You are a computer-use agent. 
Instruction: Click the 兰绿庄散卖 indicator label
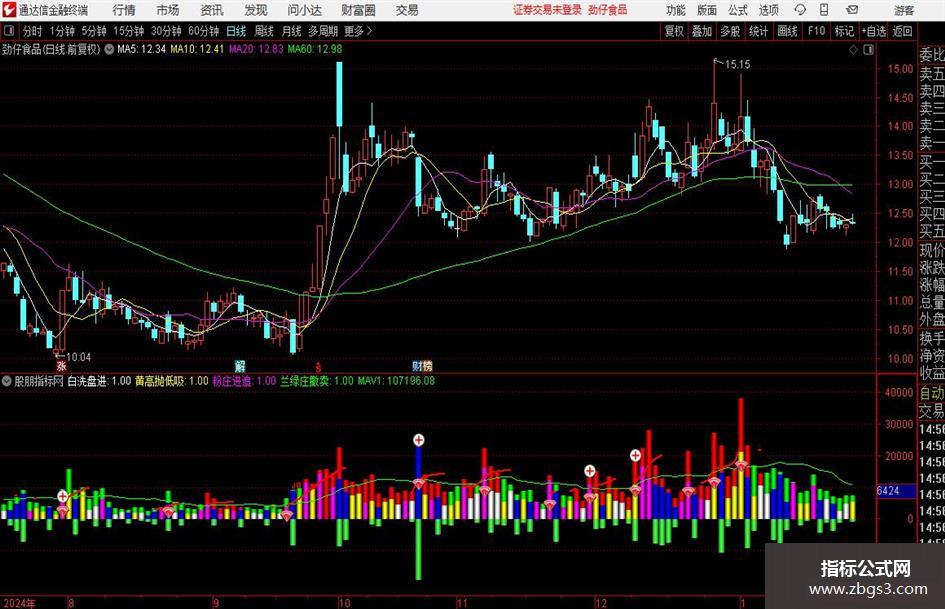click(x=306, y=381)
